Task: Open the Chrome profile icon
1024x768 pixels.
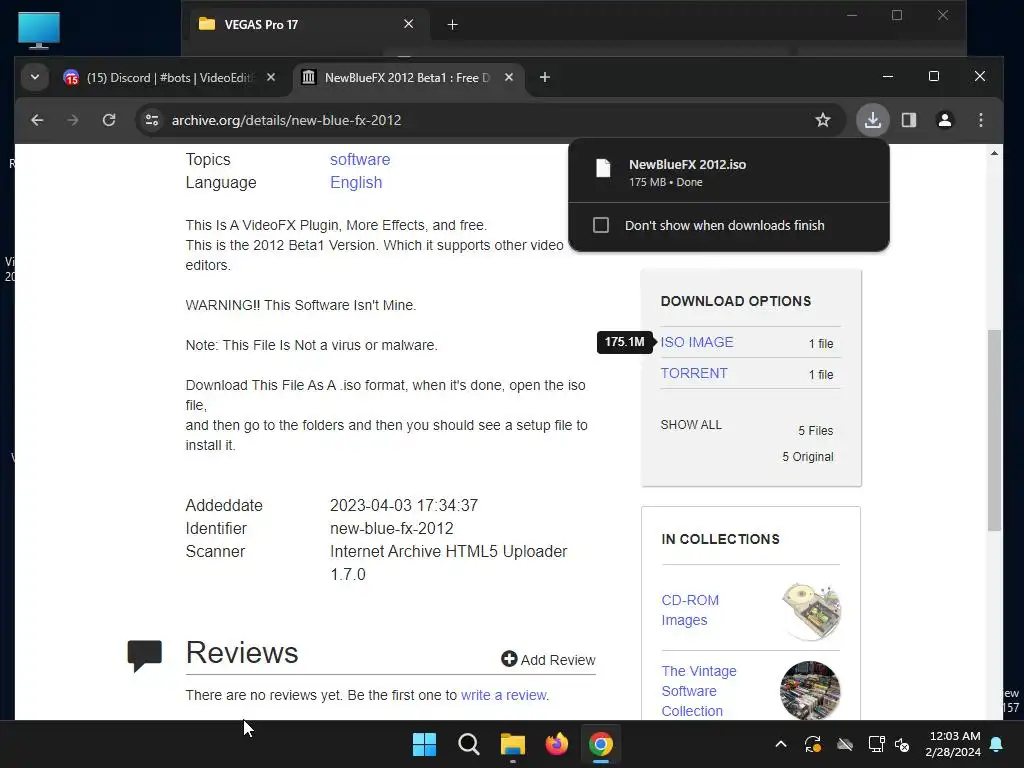Action: tap(944, 120)
